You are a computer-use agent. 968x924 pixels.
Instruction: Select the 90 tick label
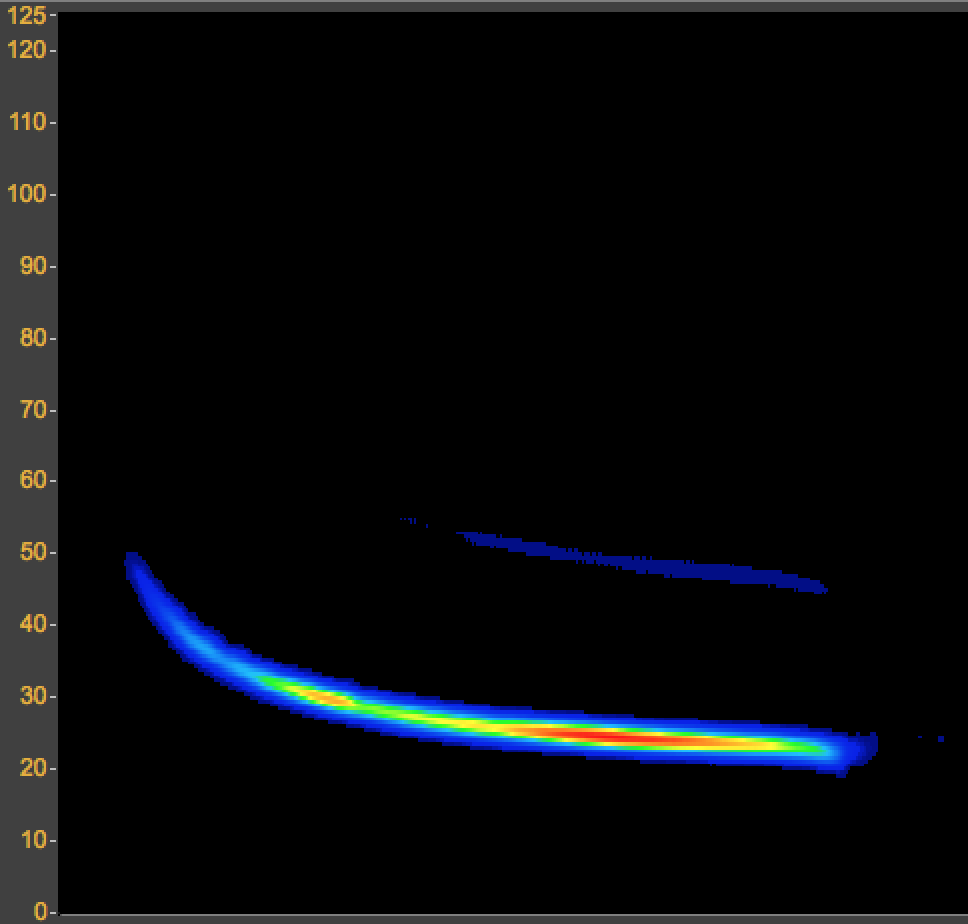(32, 266)
